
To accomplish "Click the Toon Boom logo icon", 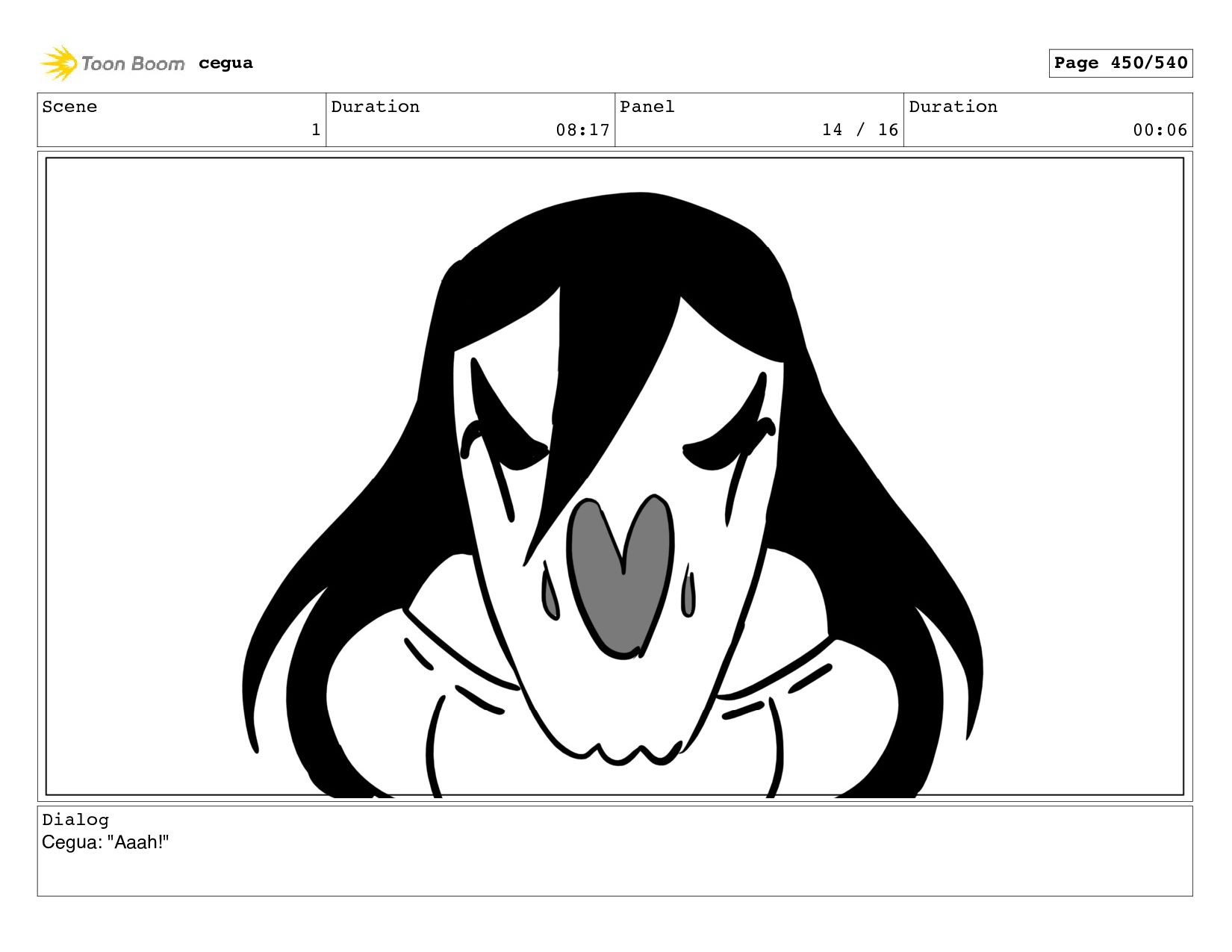I will pos(58,63).
